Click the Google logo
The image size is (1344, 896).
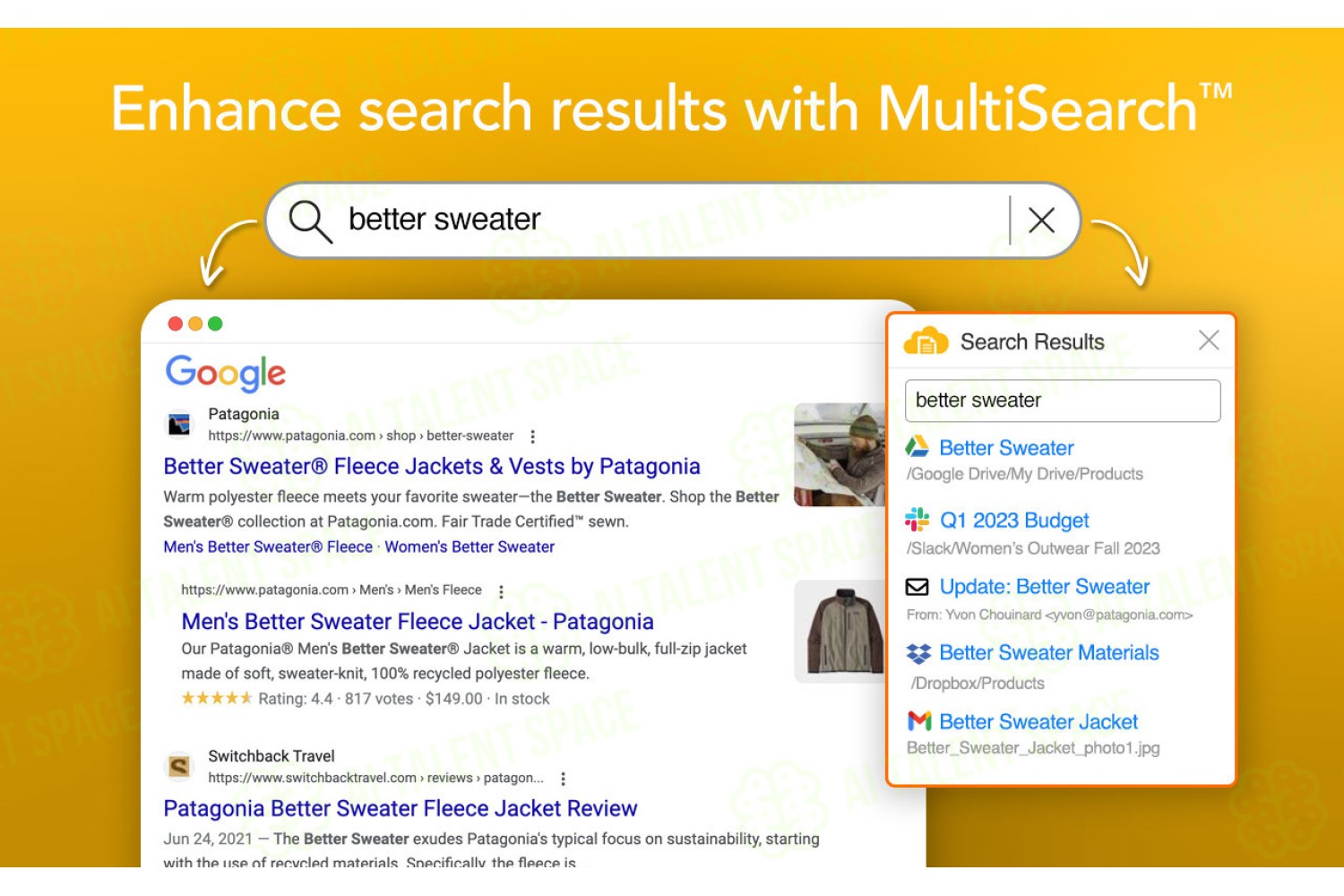pos(226,374)
